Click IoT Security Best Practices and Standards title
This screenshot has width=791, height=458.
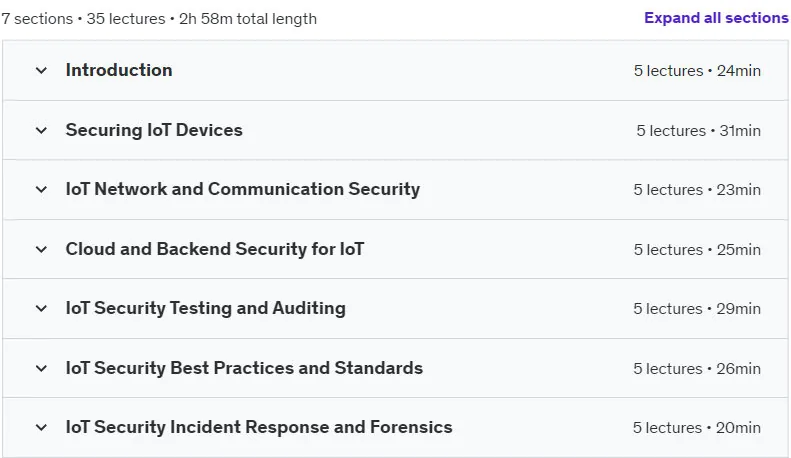[x=244, y=368]
